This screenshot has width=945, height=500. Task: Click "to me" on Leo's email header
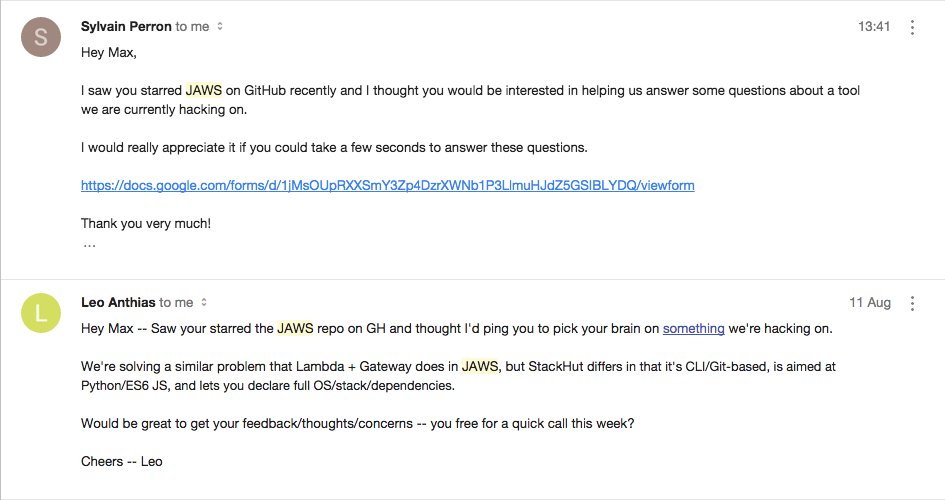pyautogui.click(x=176, y=302)
